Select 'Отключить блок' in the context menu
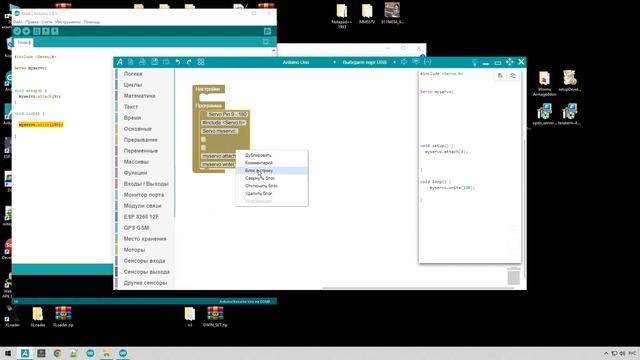Screen dimensions: 640x360 272,186
